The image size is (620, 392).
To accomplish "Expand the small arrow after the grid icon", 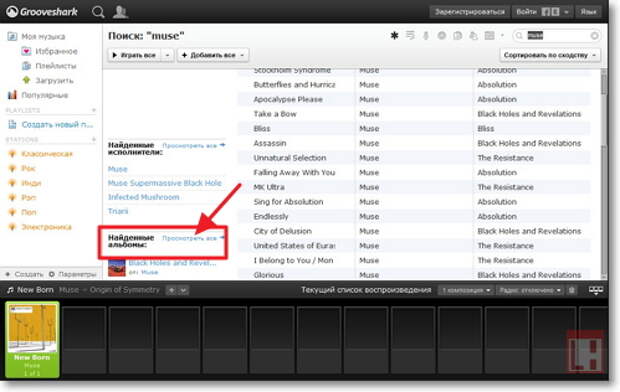I will pyautogui.click(x=502, y=36).
